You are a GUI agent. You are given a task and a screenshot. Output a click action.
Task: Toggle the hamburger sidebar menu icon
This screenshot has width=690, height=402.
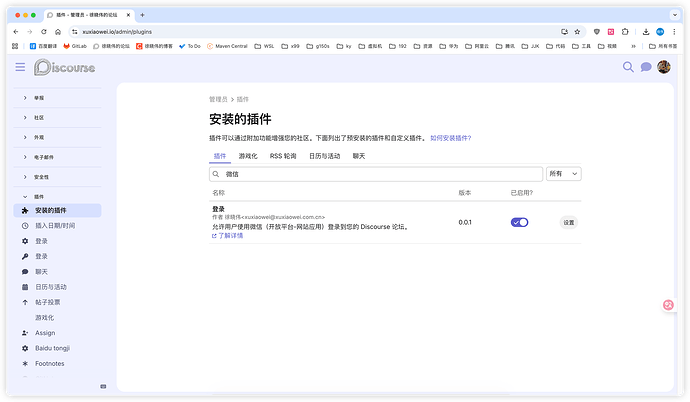20,67
